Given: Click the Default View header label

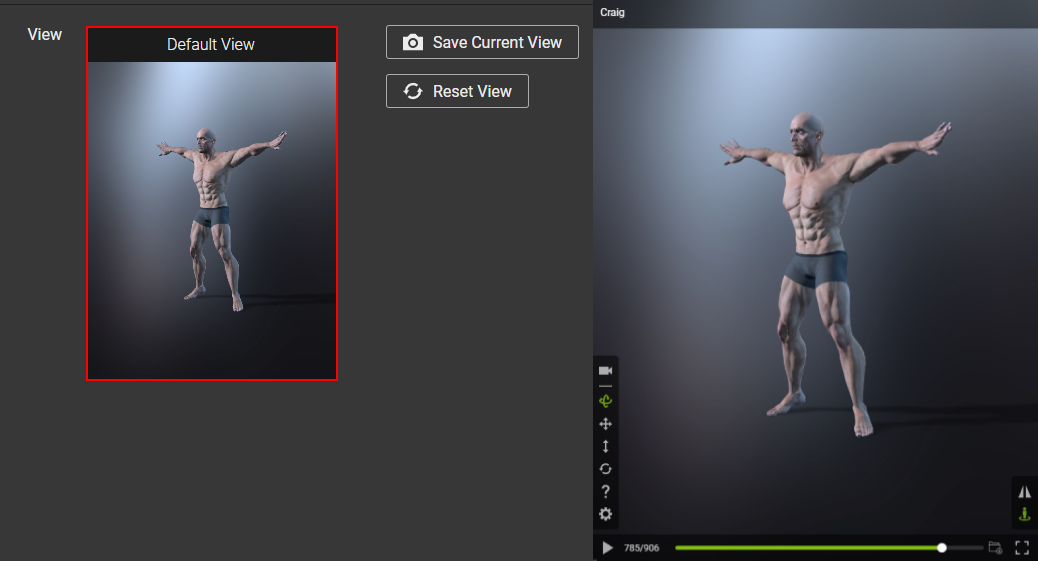Looking at the screenshot, I should click(211, 44).
